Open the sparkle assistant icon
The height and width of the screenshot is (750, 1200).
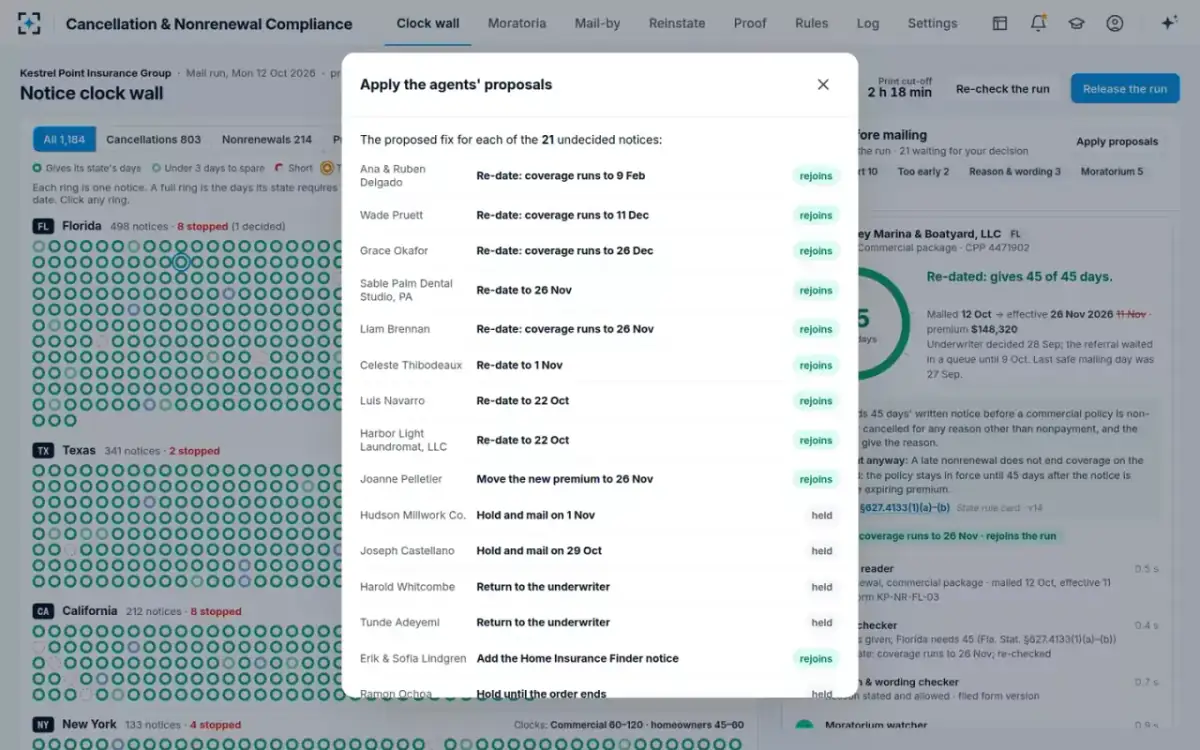pyautogui.click(x=1169, y=24)
